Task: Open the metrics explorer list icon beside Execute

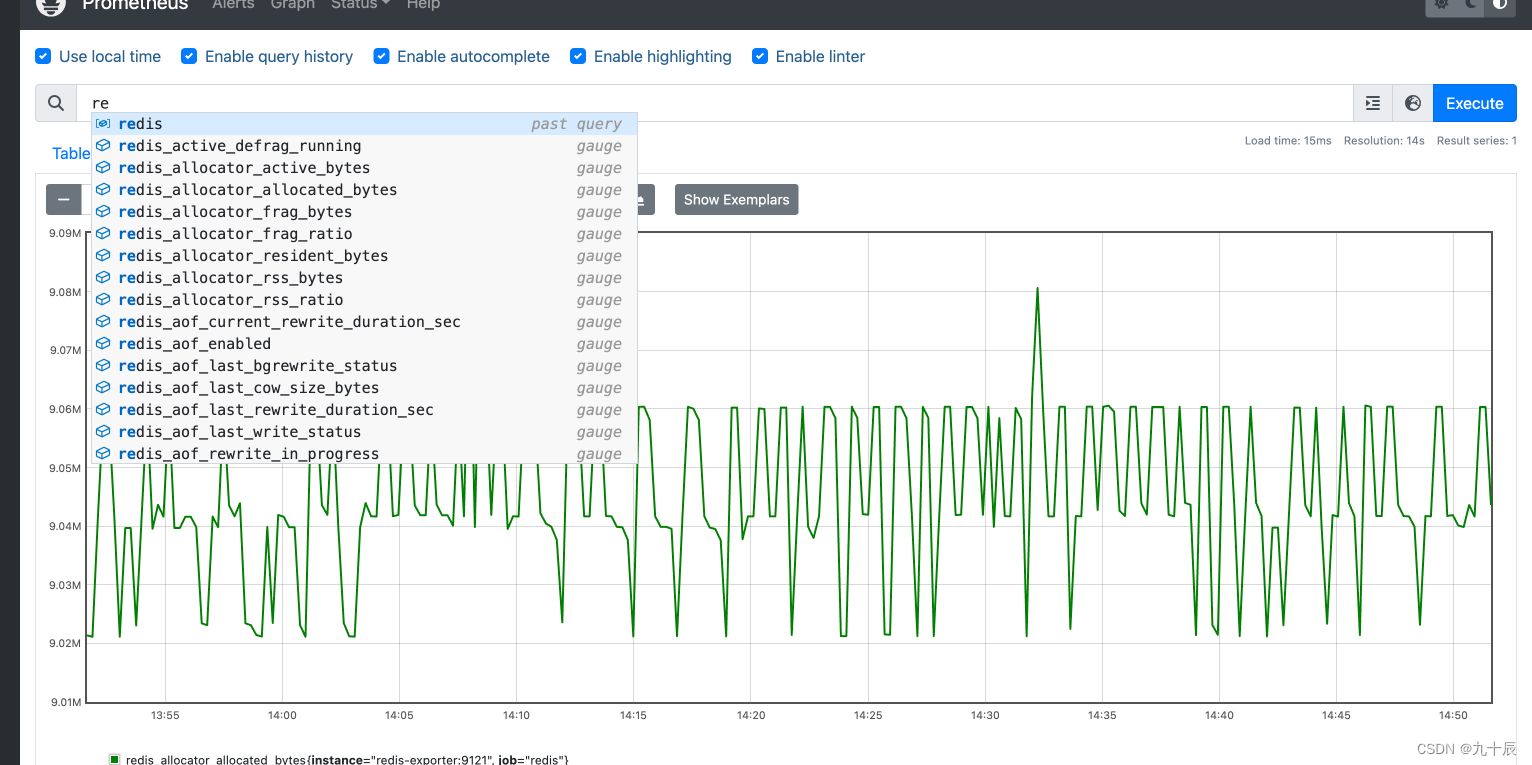Action: (1371, 103)
